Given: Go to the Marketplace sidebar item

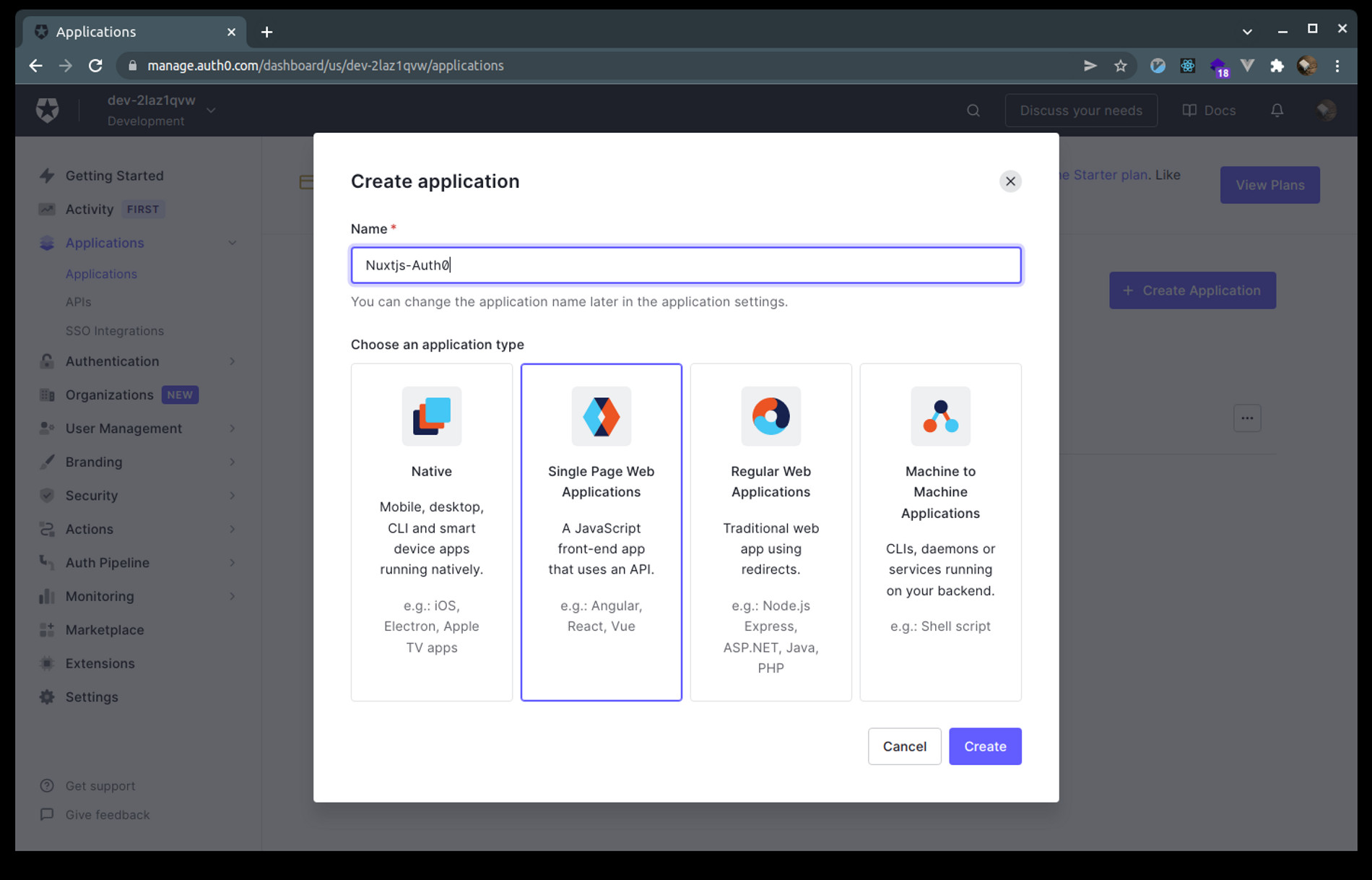Looking at the screenshot, I should click(105, 630).
